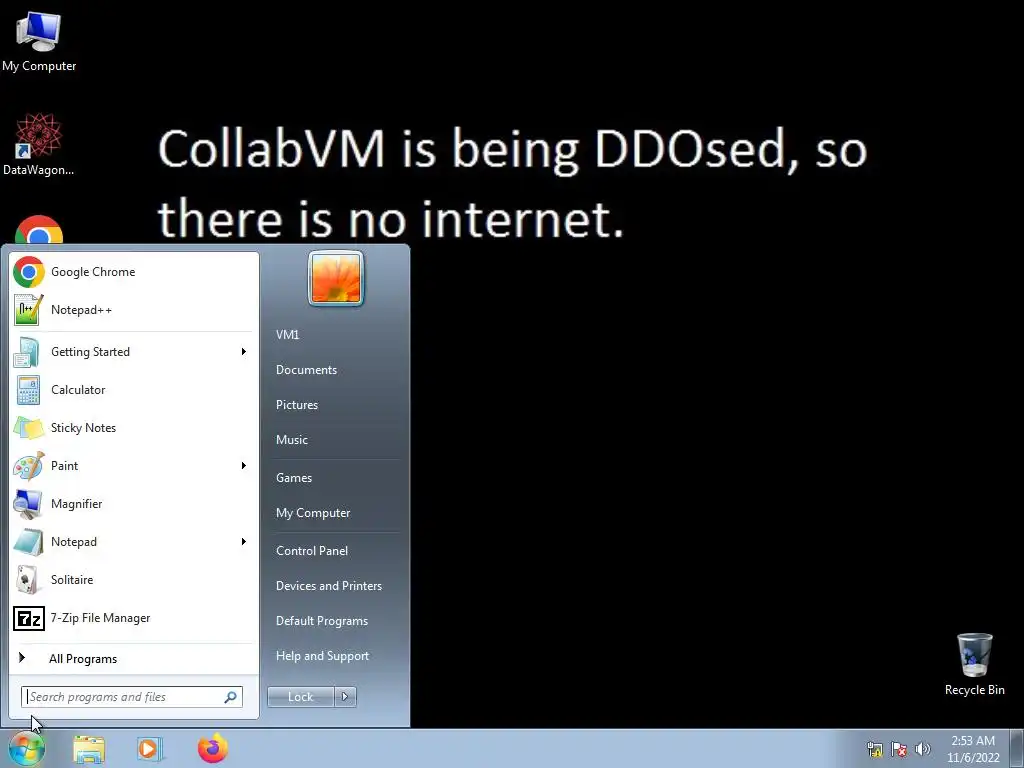Expand Notepad recent files arrow

pyautogui.click(x=244, y=541)
